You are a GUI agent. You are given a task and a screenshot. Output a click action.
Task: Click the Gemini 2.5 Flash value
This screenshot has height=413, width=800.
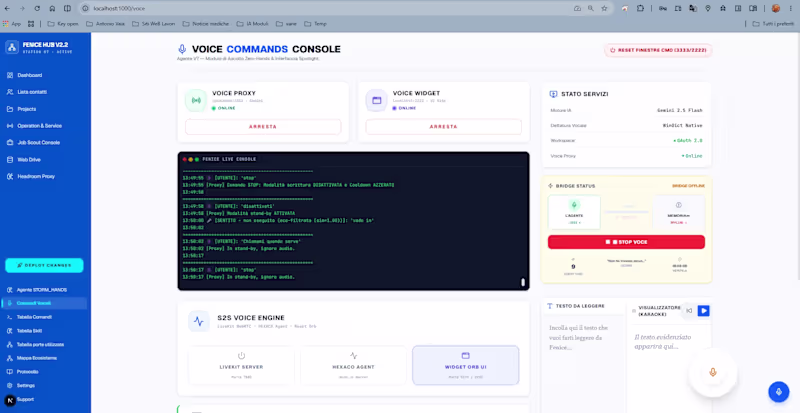point(680,110)
